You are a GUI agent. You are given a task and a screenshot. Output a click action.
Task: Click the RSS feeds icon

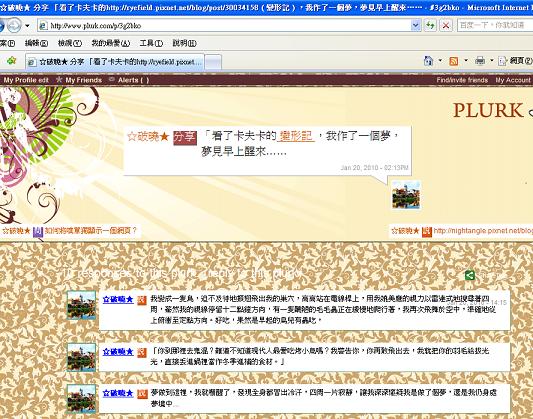click(454, 61)
